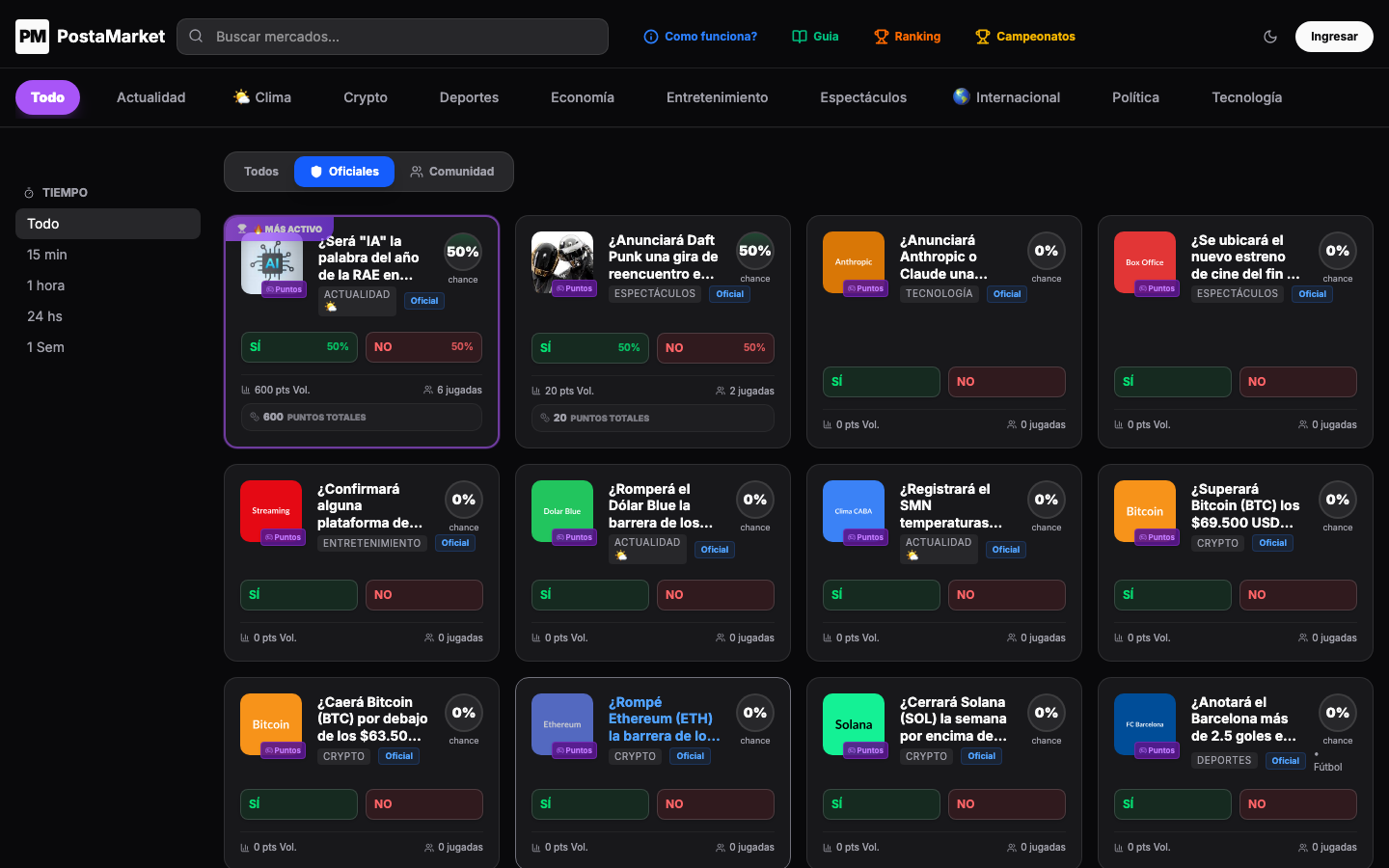Choose SÍ on the Daft Punk market
This screenshot has width=1389, height=868.
pos(590,348)
